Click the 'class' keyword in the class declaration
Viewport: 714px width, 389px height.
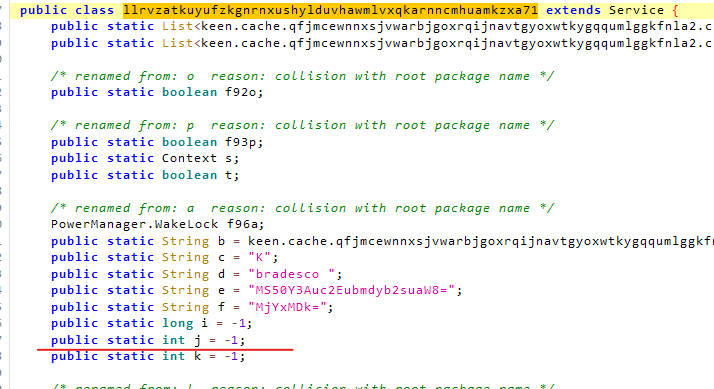(94, 10)
